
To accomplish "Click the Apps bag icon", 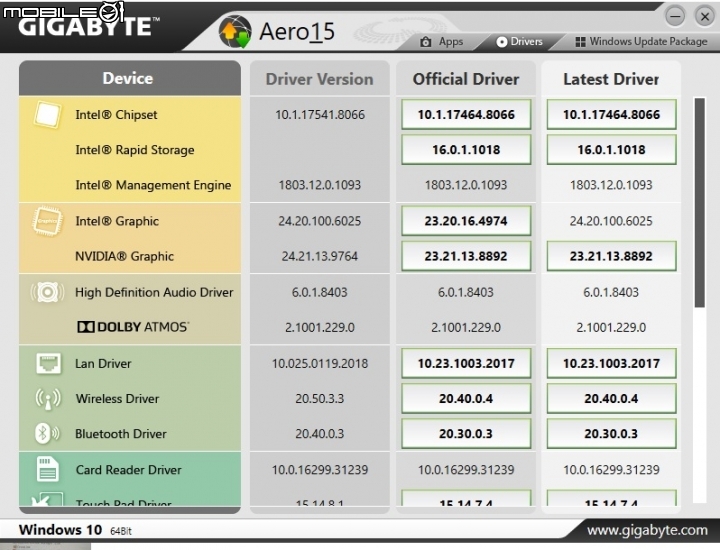I will point(426,42).
